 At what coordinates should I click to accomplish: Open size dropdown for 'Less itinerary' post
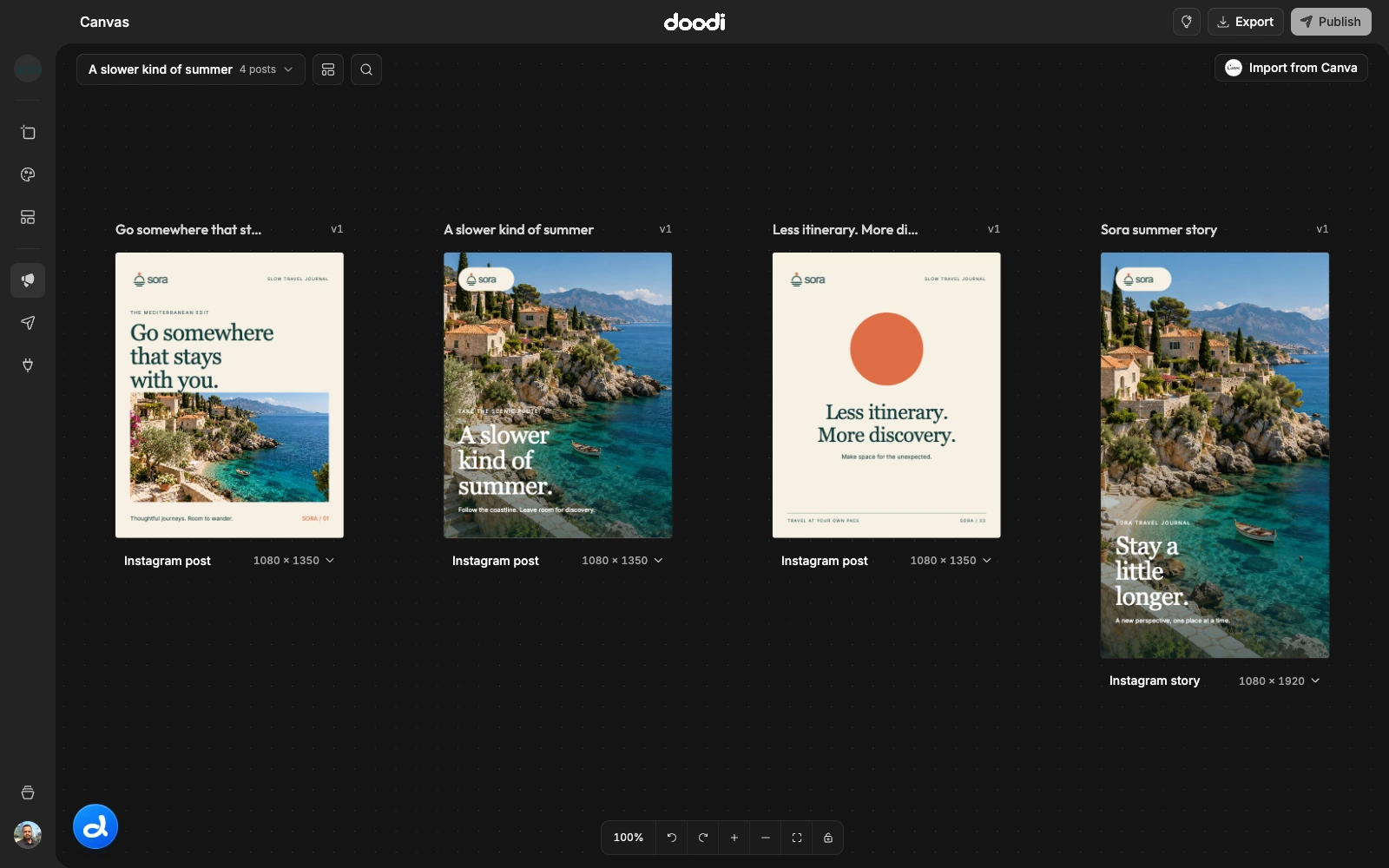(x=951, y=561)
